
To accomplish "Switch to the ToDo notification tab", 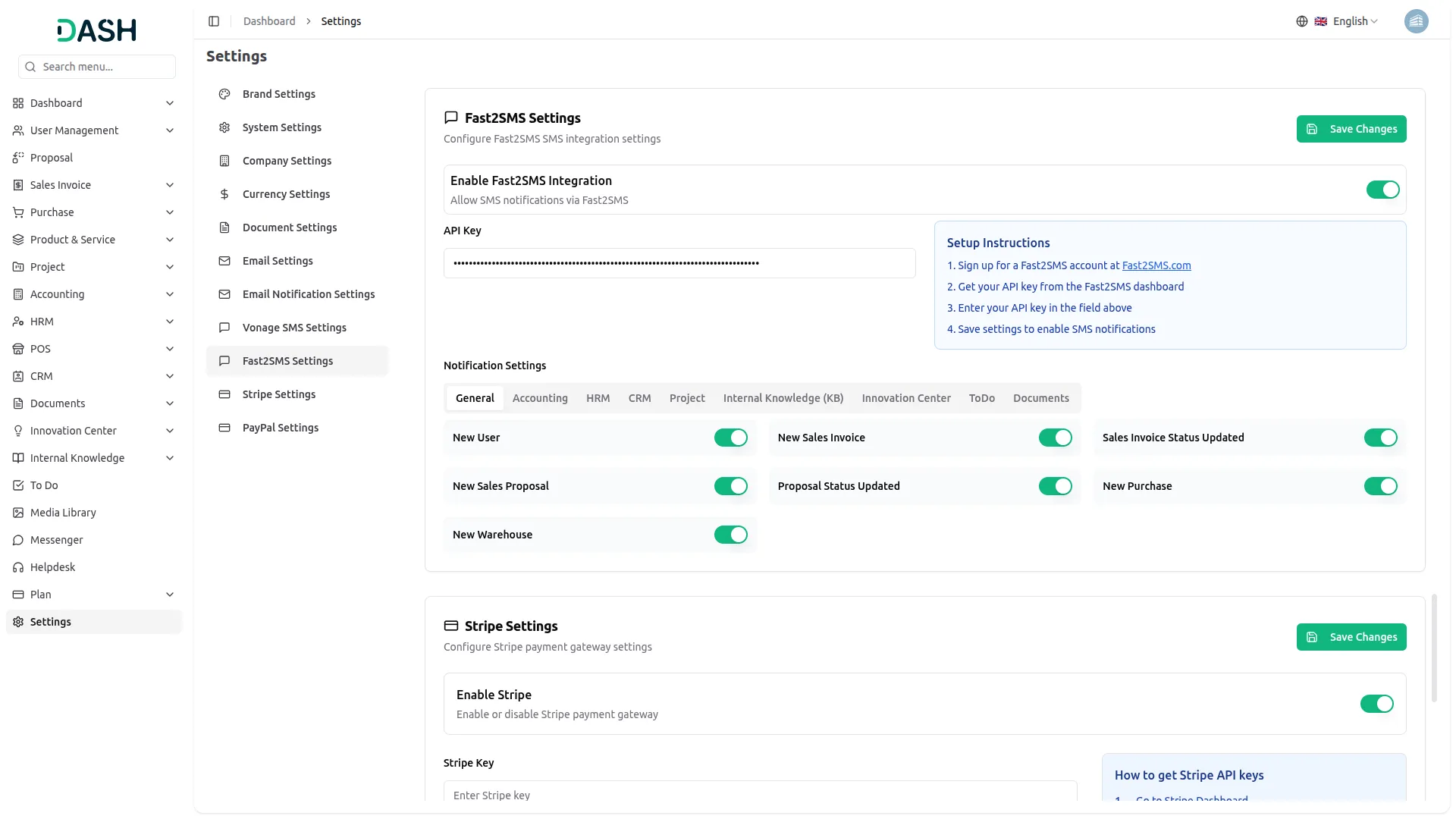I will point(981,398).
